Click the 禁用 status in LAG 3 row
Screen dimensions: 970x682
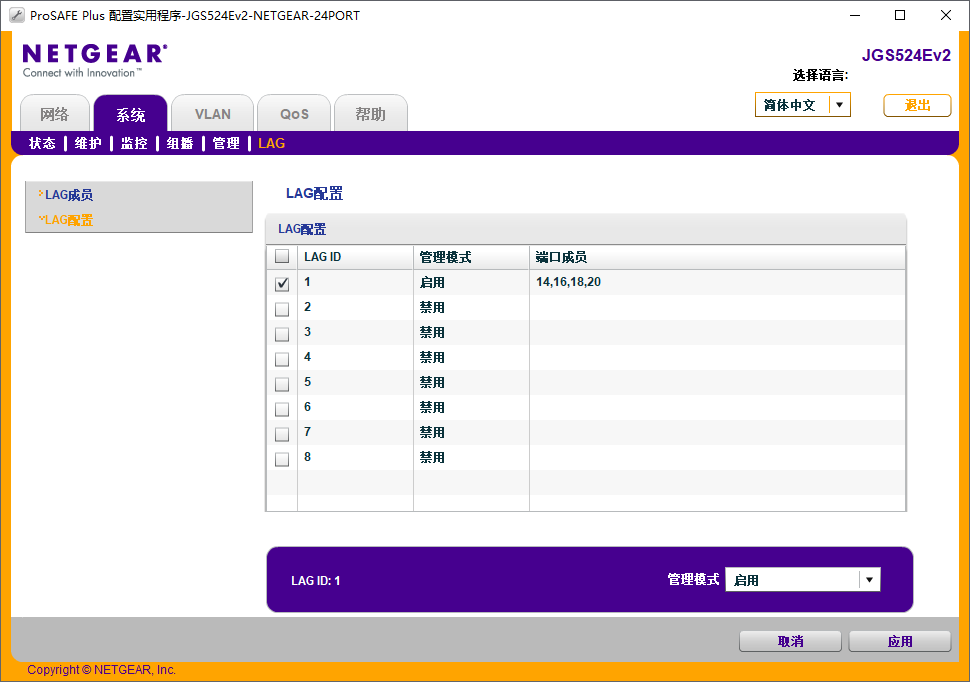[432, 332]
